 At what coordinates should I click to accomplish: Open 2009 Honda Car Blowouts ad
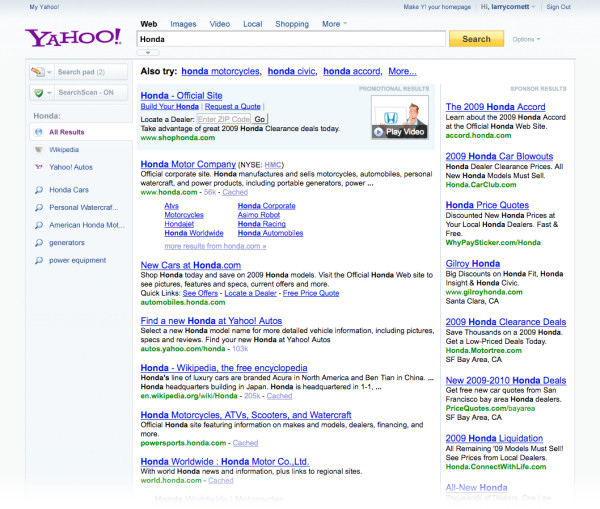[x=499, y=156]
